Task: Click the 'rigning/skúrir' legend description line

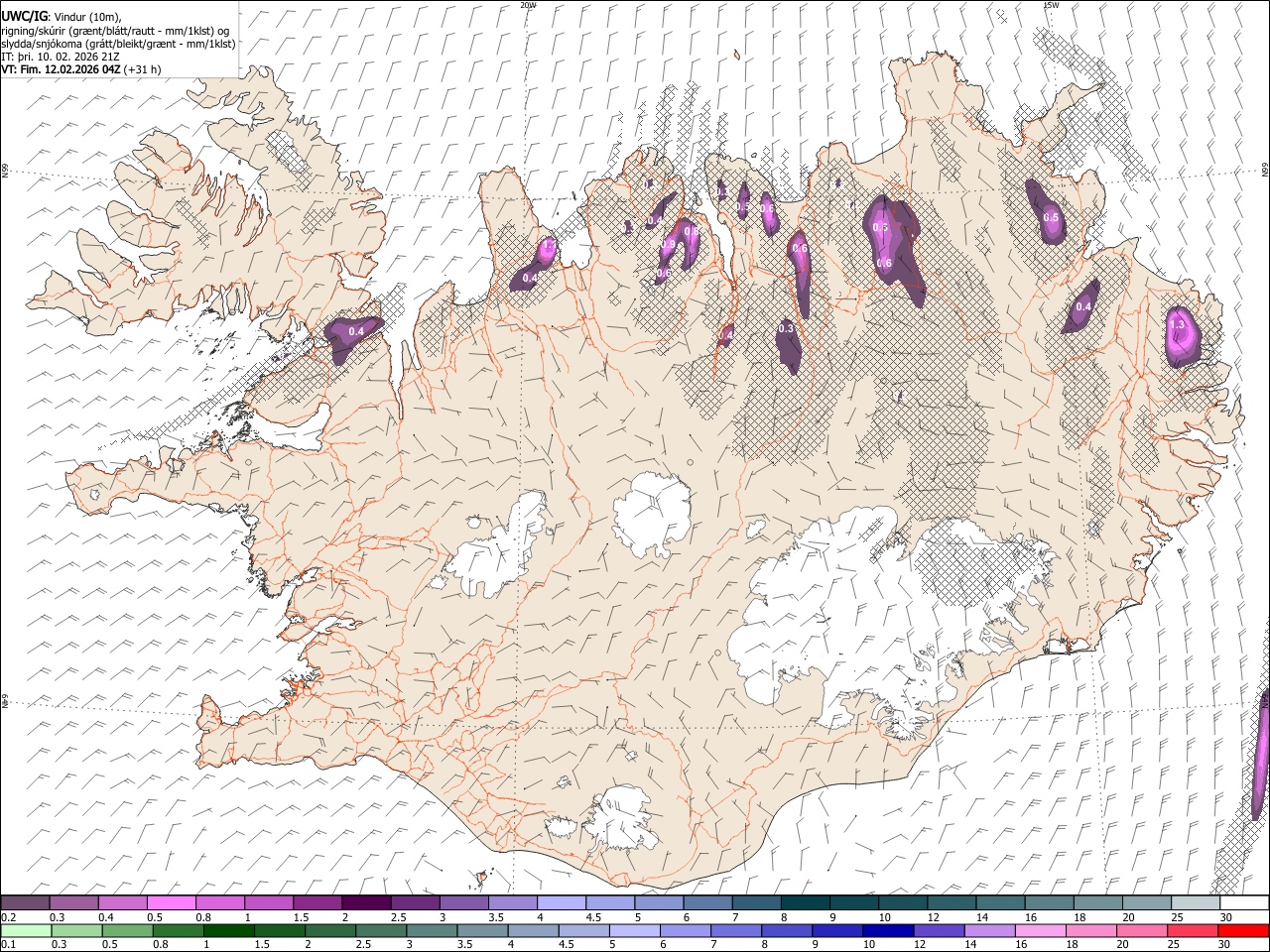Action: click(115, 30)
